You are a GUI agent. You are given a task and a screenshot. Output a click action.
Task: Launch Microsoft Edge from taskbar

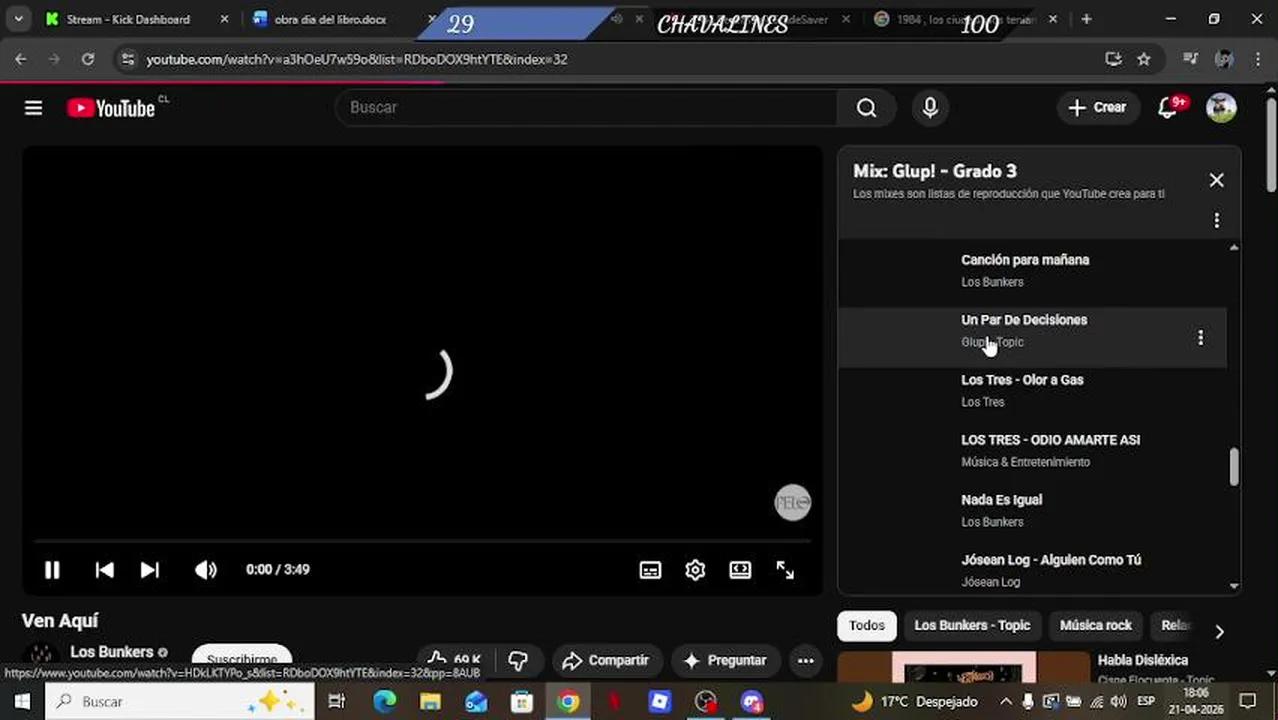[x=384, y=702]
